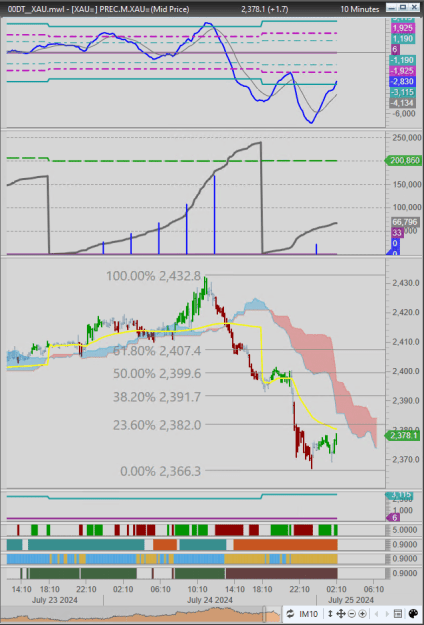Click the 61.80% 2,407.4 Fibonacci label
The width and height of the screenshot is (424, 625).
coord(157,351)
